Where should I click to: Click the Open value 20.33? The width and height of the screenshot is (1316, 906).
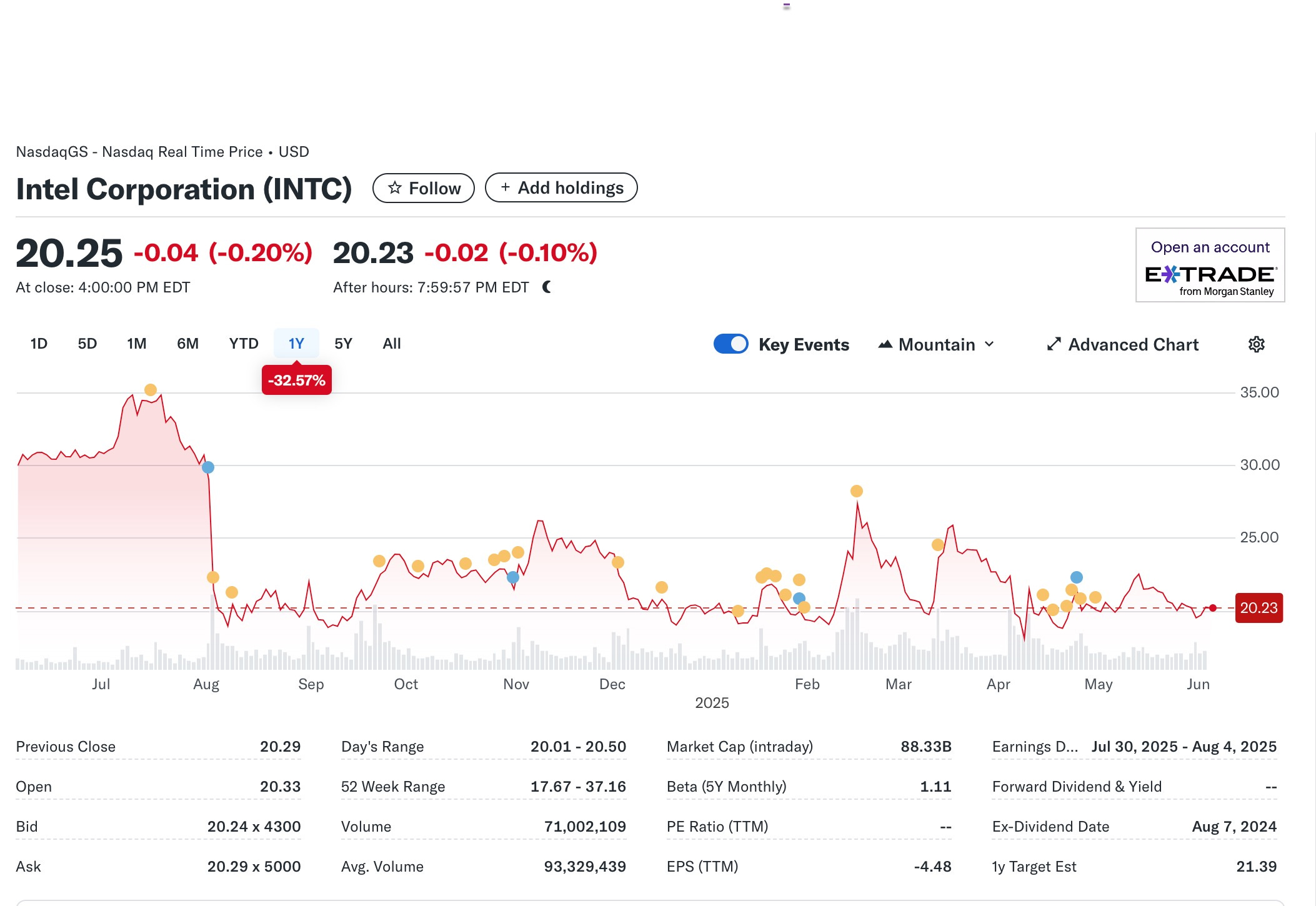(x=280, y=787)
